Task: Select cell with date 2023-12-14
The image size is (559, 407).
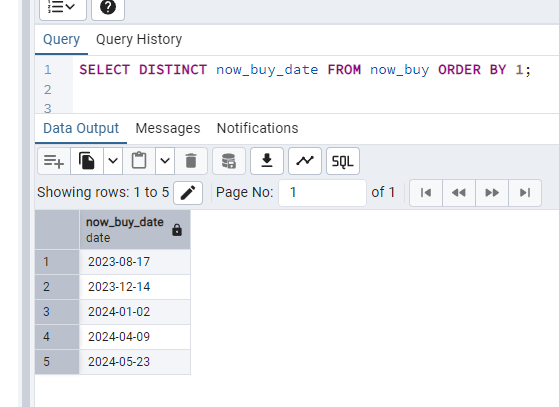Action: 135,287
